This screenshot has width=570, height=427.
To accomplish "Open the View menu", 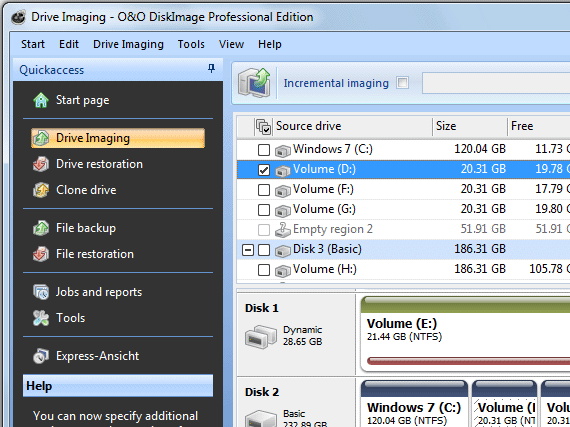I will pos(231,44).
